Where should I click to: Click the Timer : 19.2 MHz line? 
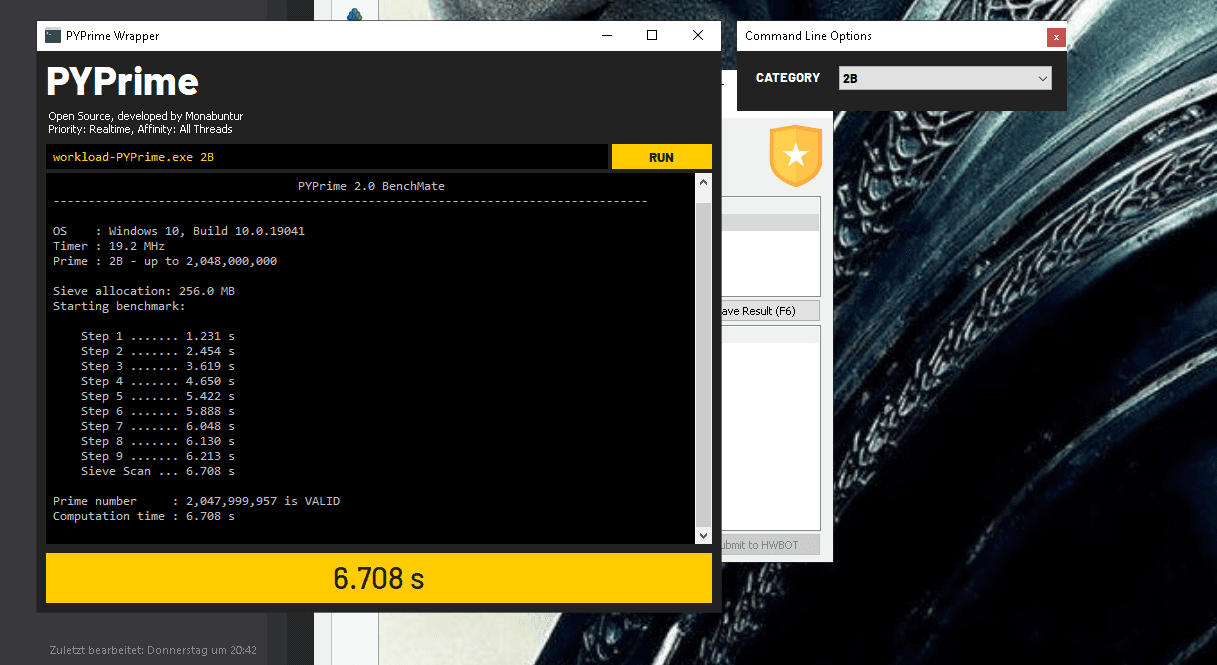108,246
